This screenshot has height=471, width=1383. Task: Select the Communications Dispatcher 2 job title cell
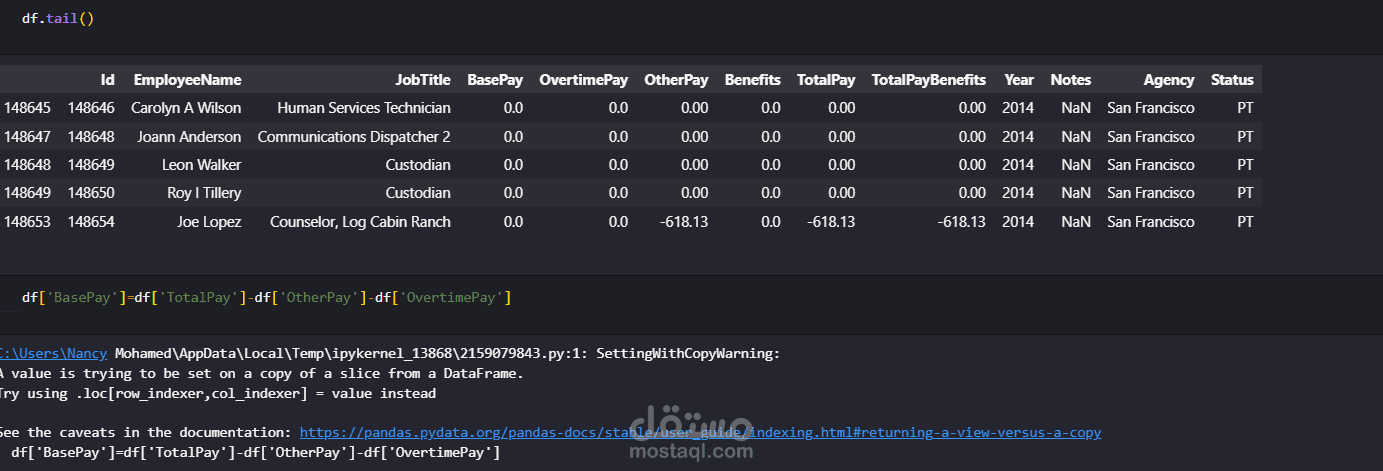coord(354,136)
